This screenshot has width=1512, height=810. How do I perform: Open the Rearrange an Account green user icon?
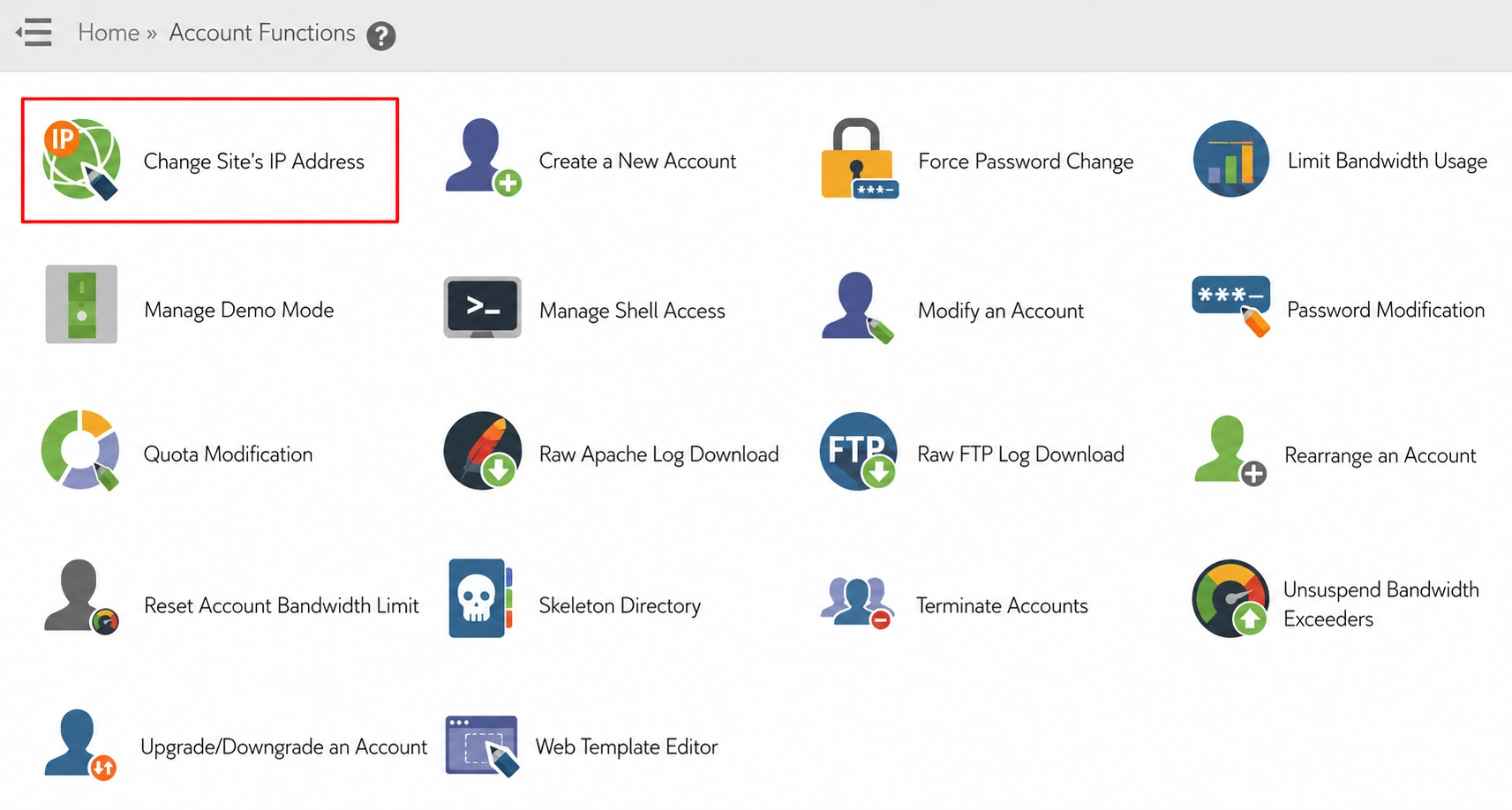click(x=1230, y=451)
